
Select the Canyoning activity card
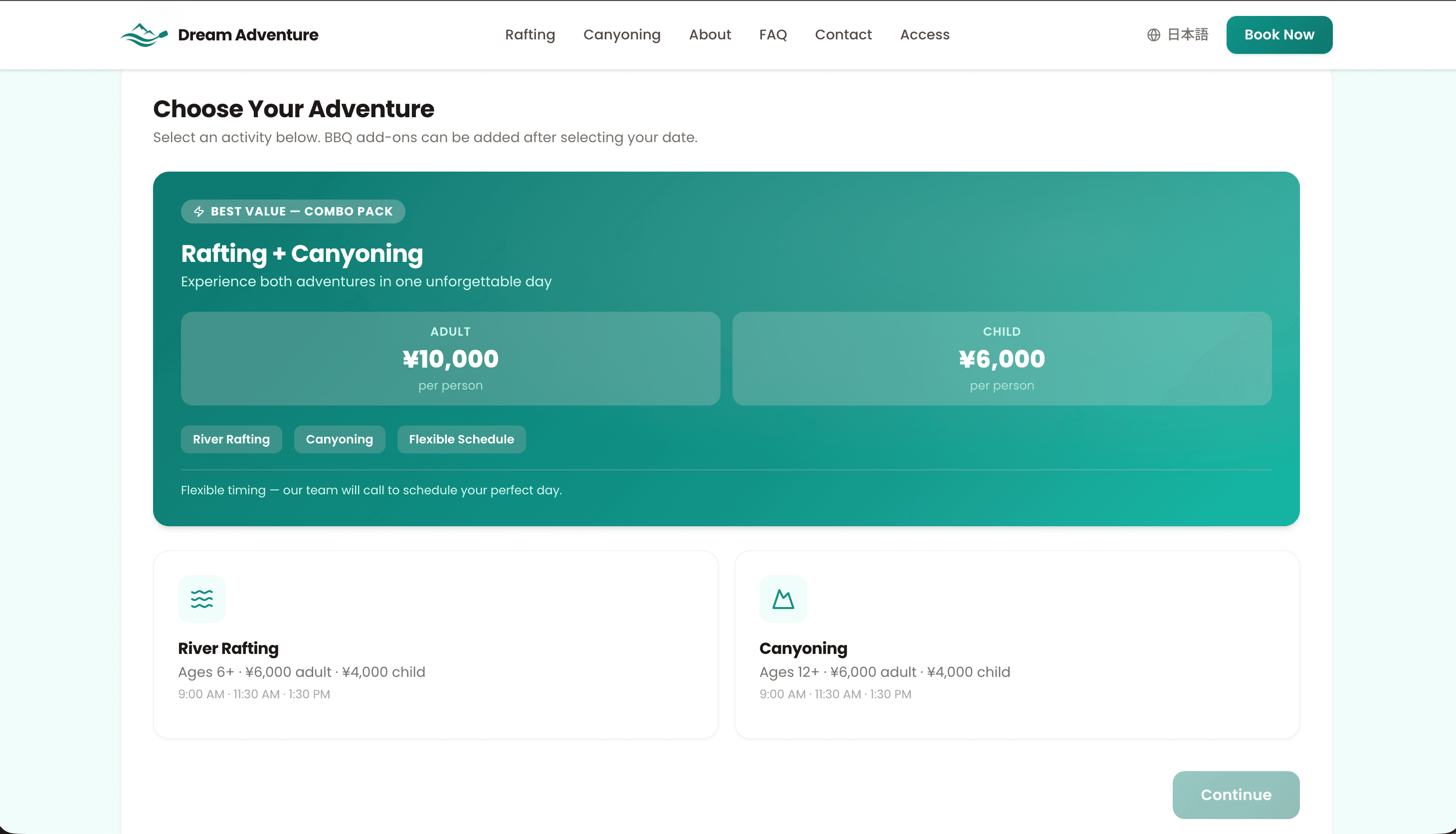pyautogui.click(x=1017, y=644)
